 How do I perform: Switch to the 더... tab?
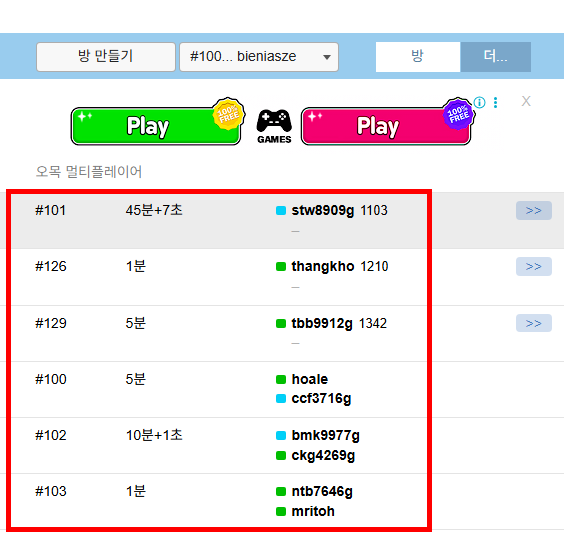[496, 57]
